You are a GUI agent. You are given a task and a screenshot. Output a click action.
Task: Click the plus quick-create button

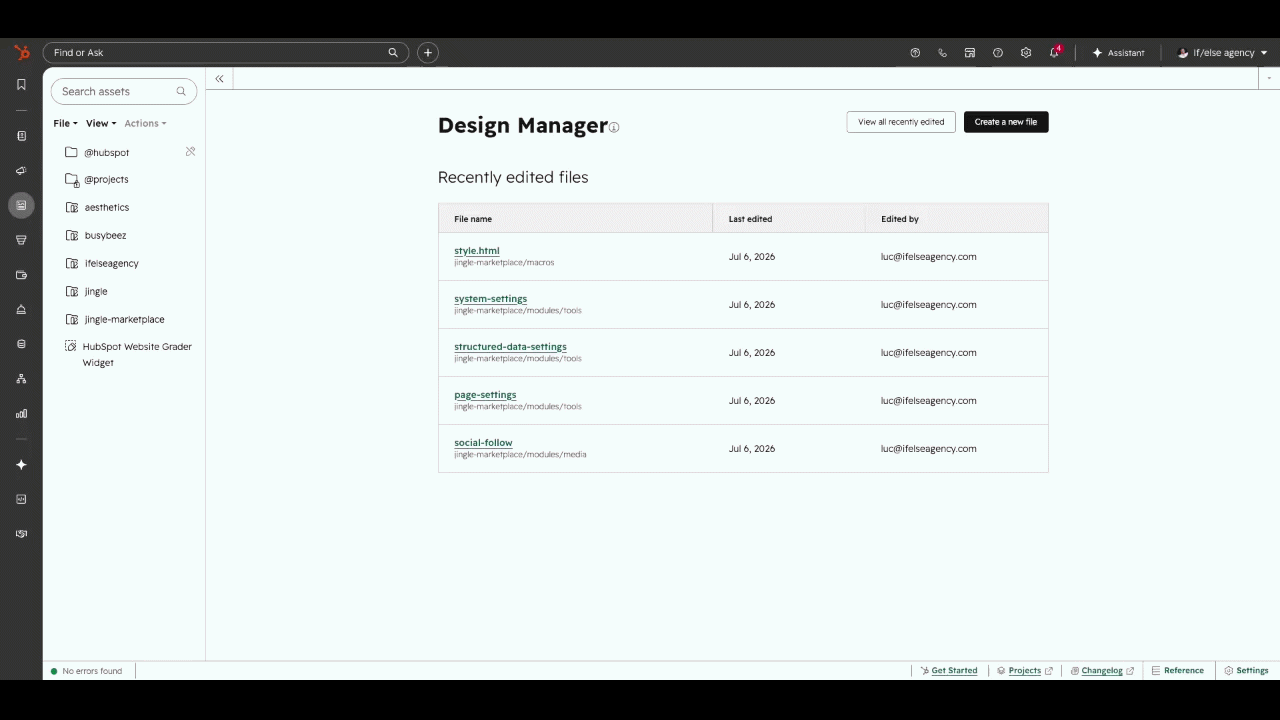[428, 52]
